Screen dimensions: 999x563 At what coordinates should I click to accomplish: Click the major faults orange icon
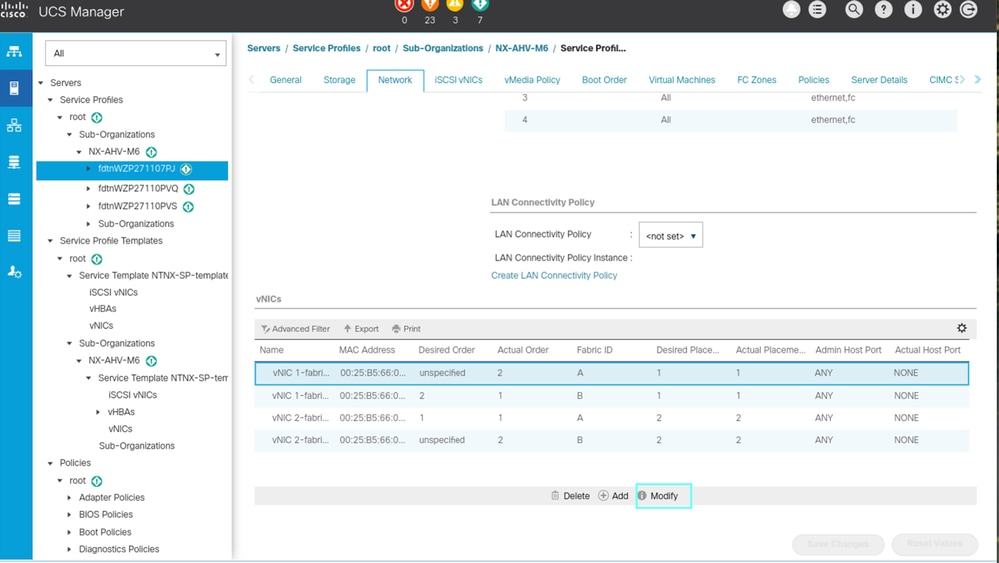430,6
